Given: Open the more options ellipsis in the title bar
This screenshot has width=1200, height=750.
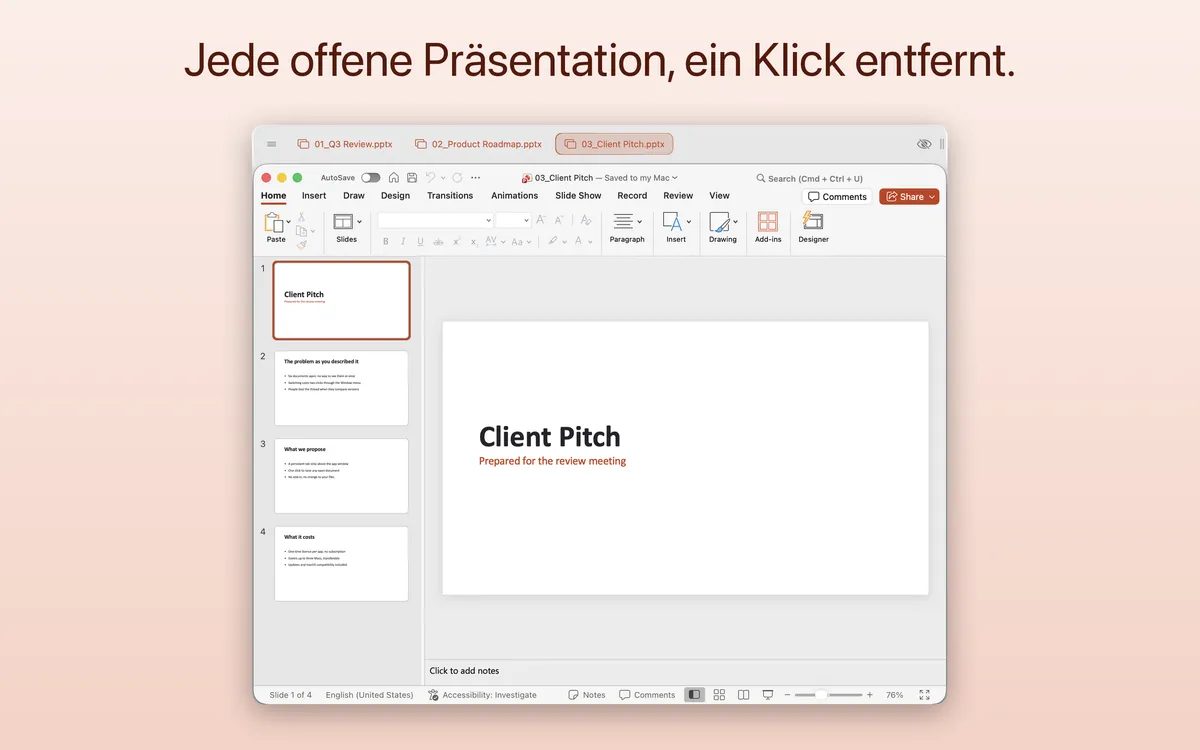Looking at the screenshot, I should [474, 177].
